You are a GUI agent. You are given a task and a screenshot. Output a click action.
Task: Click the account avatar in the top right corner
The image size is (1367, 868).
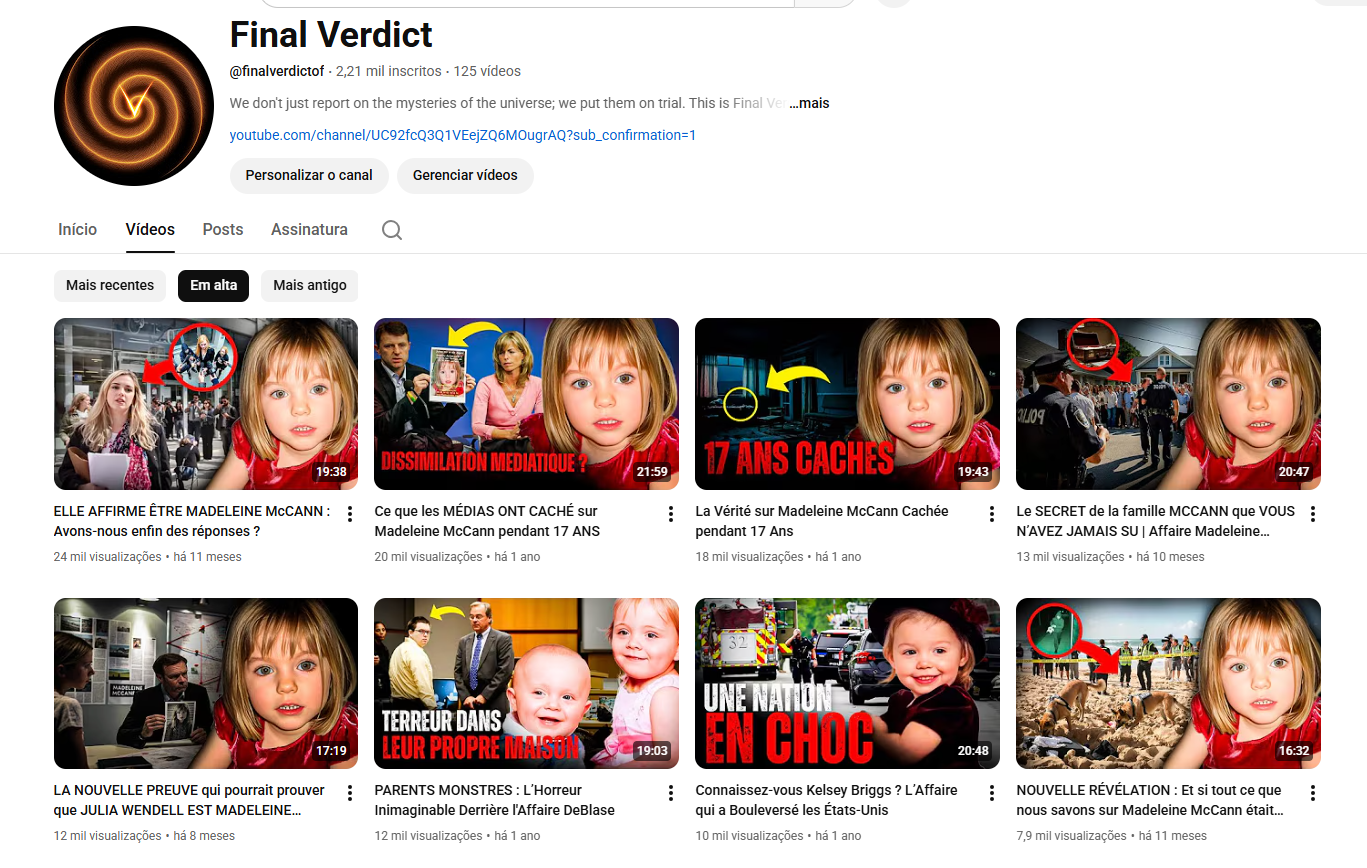pyautogui.click(x=891, y=3)
